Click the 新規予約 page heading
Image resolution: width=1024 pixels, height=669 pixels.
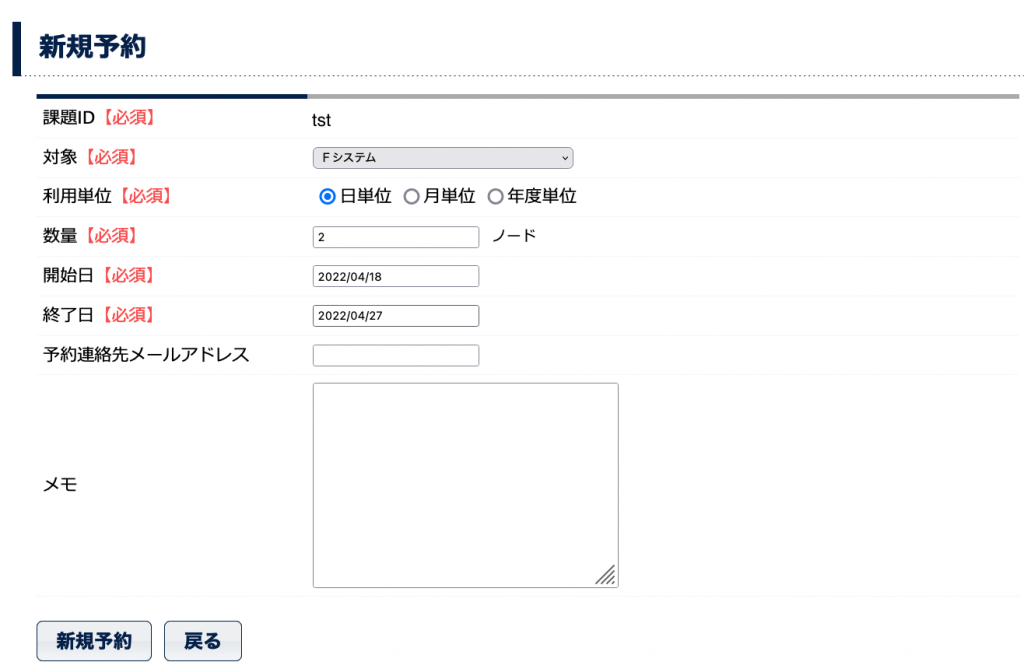click(x=92, y=47)
